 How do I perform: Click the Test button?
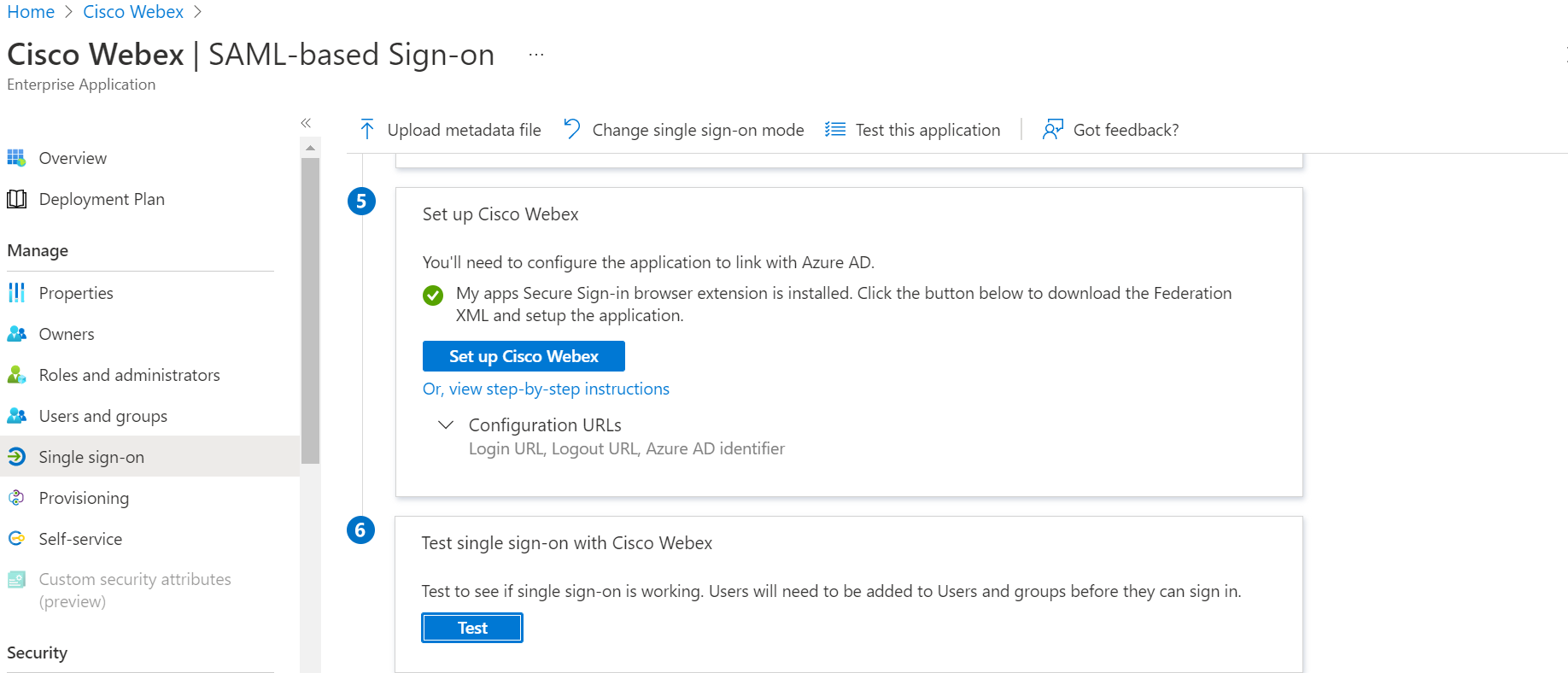pos(472,628)
